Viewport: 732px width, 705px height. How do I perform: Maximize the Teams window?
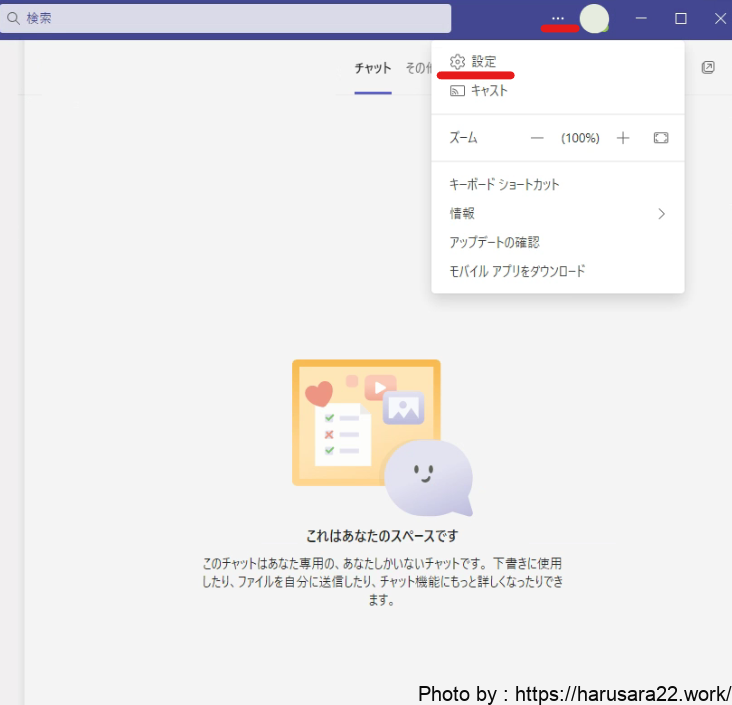click(x=681, y=18)
